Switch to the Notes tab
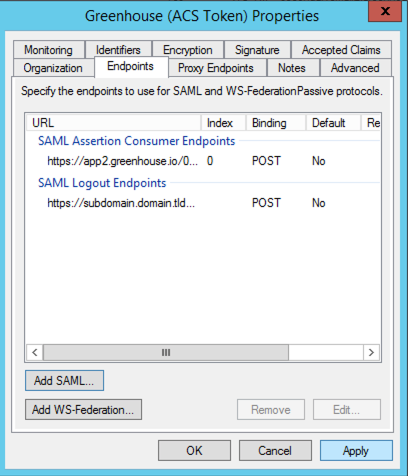 (292, 68)
